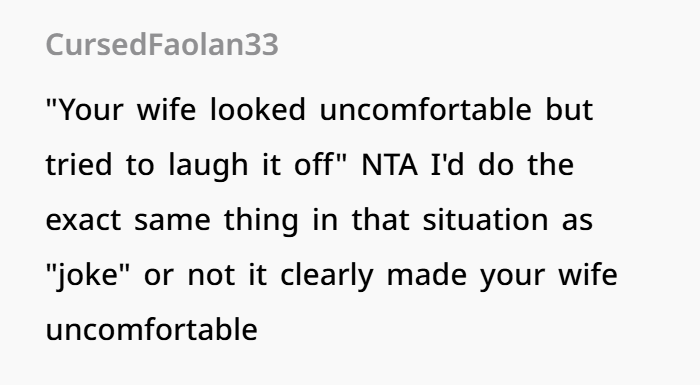Click the last-line word "uncomfortable"
The image size is (700, 385).
(152, 330)
